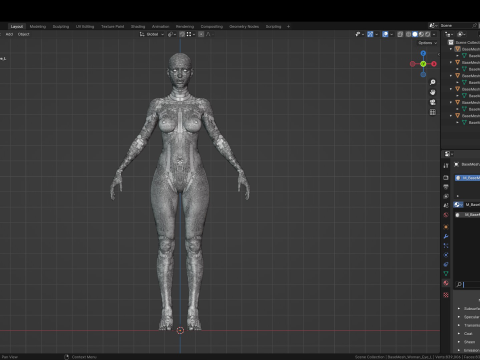Open the Modifiers wrench tab

click(x=446, y=236)
